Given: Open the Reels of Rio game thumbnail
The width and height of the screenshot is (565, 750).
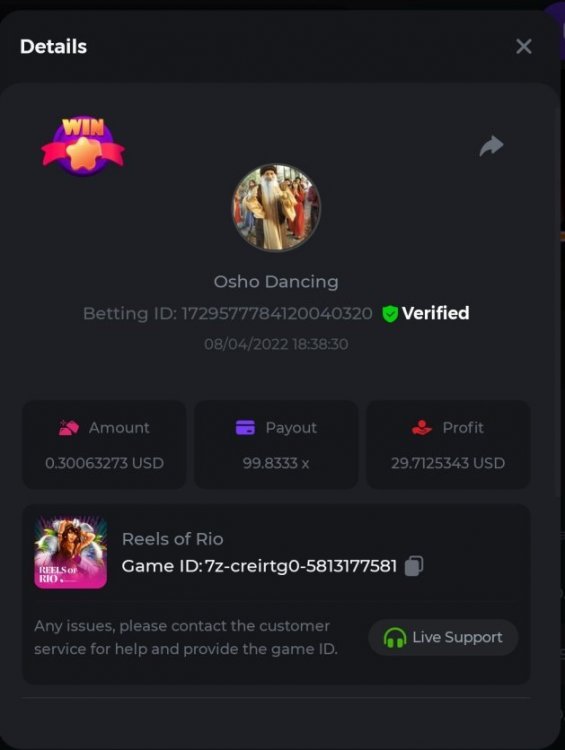Looking at the screenshot, I should tap(71, 552).
